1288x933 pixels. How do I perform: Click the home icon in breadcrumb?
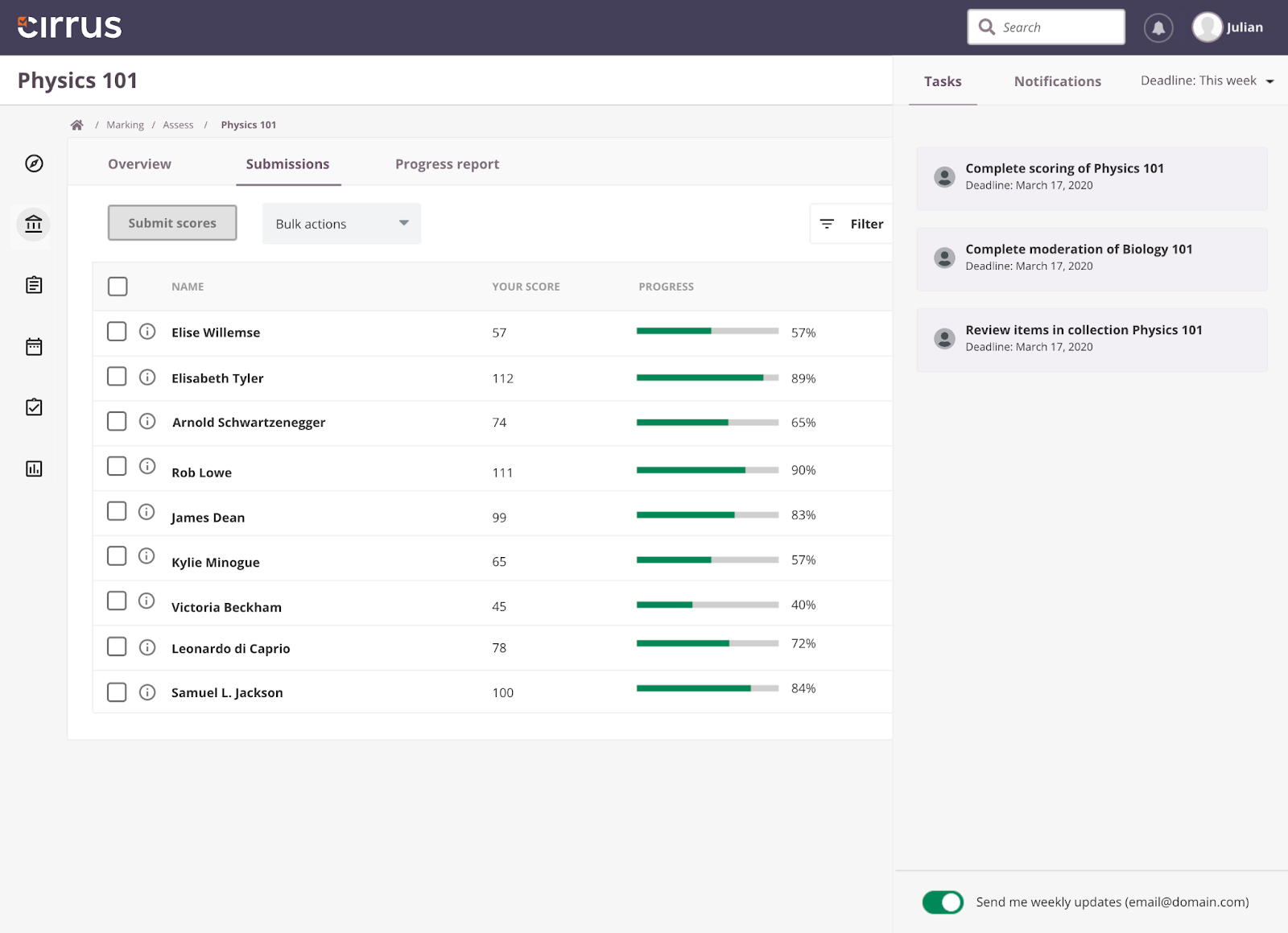point(77,125)
